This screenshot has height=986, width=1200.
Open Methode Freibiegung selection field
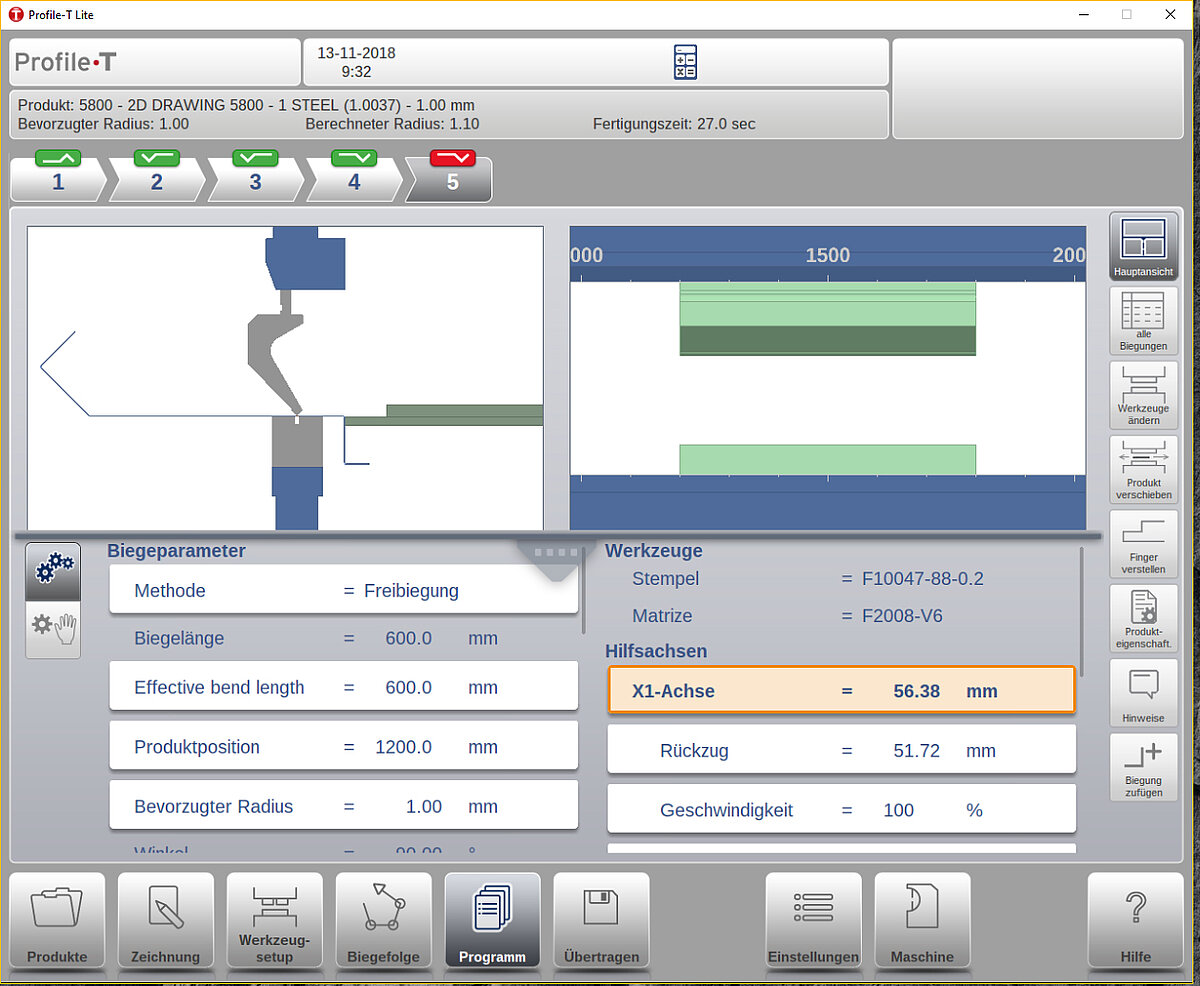pyautogui.click(x=343, y=591)
